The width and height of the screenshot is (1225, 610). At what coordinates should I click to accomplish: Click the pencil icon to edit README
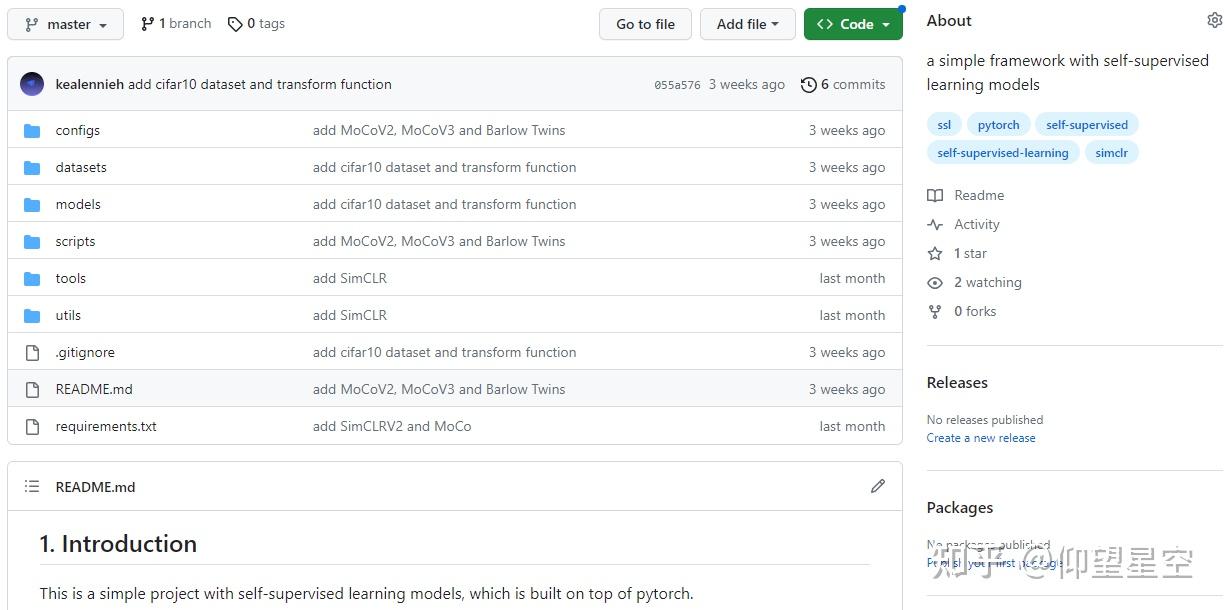(x=878, y=486)
